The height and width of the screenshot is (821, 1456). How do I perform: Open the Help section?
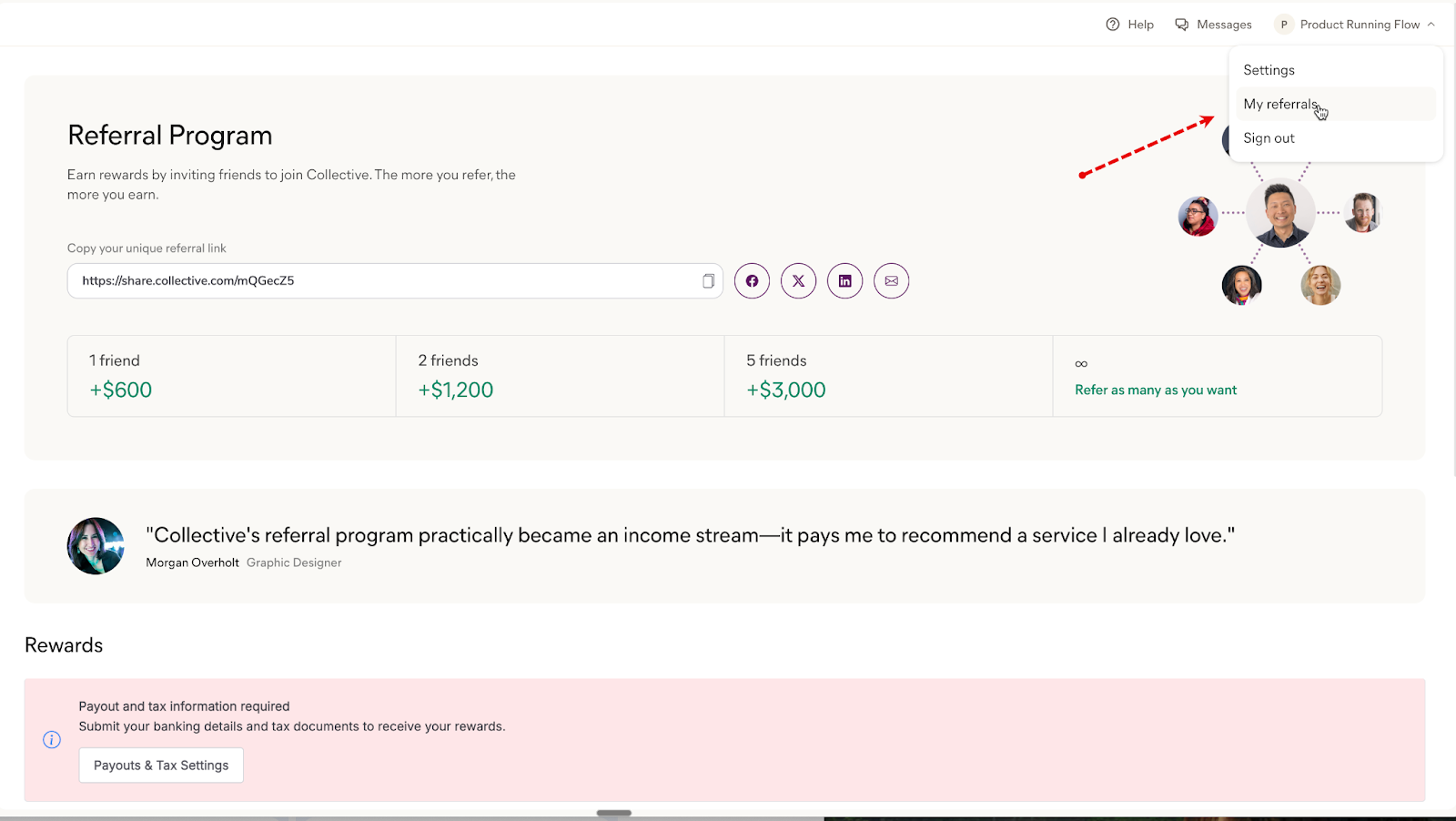tap(1129, 24)
